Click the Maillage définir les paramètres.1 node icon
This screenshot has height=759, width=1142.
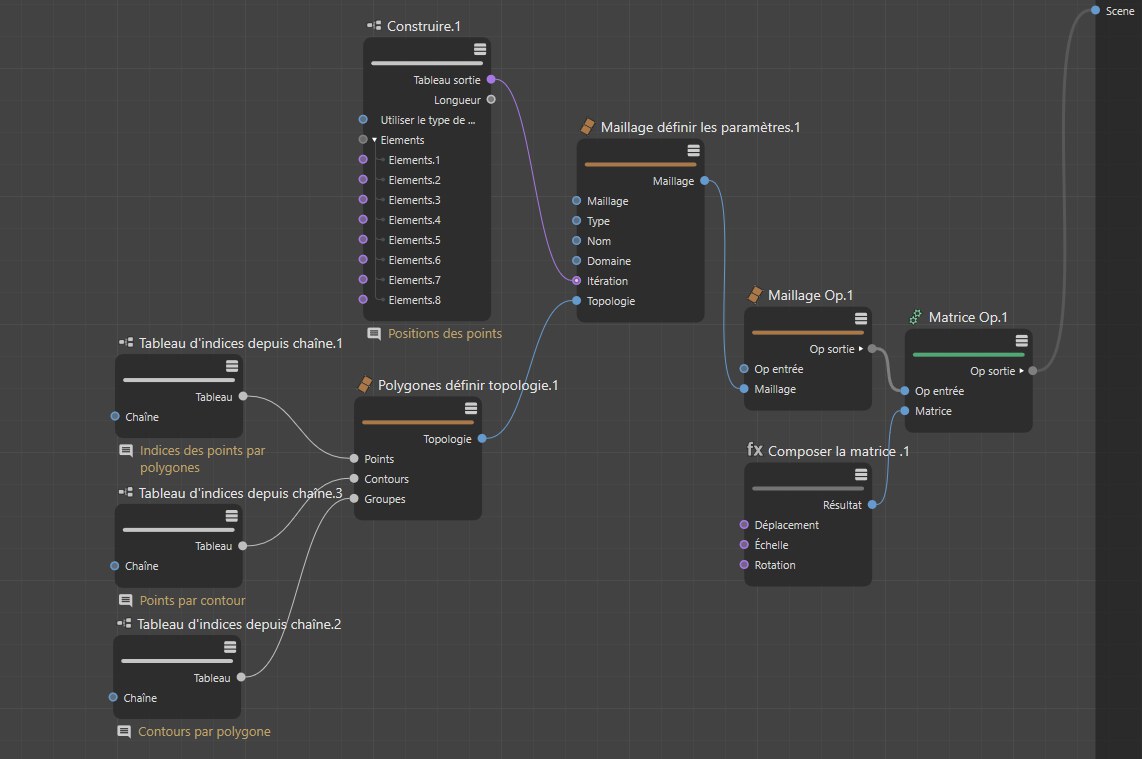588,127
